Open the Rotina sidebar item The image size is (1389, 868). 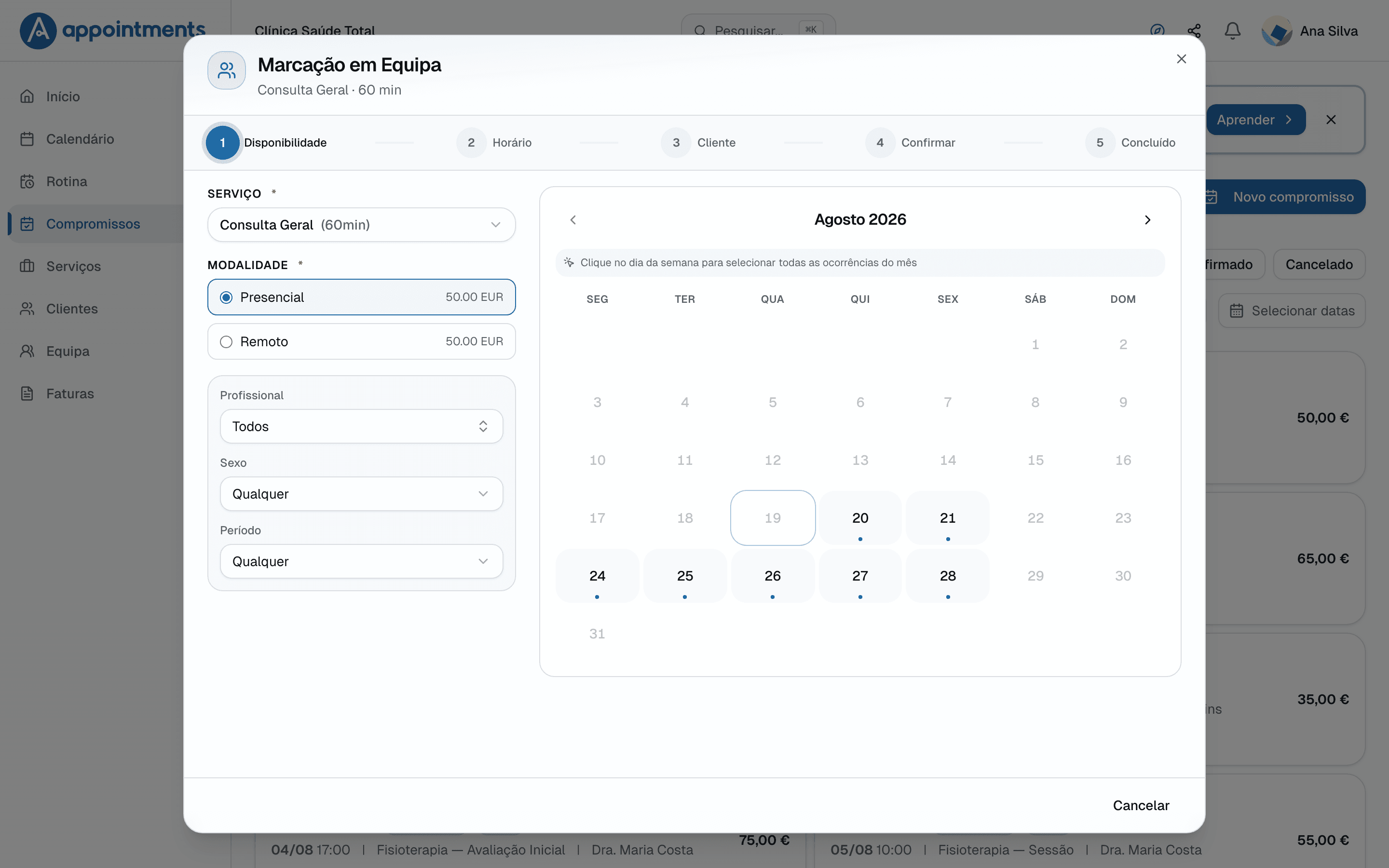coord(67,181)
